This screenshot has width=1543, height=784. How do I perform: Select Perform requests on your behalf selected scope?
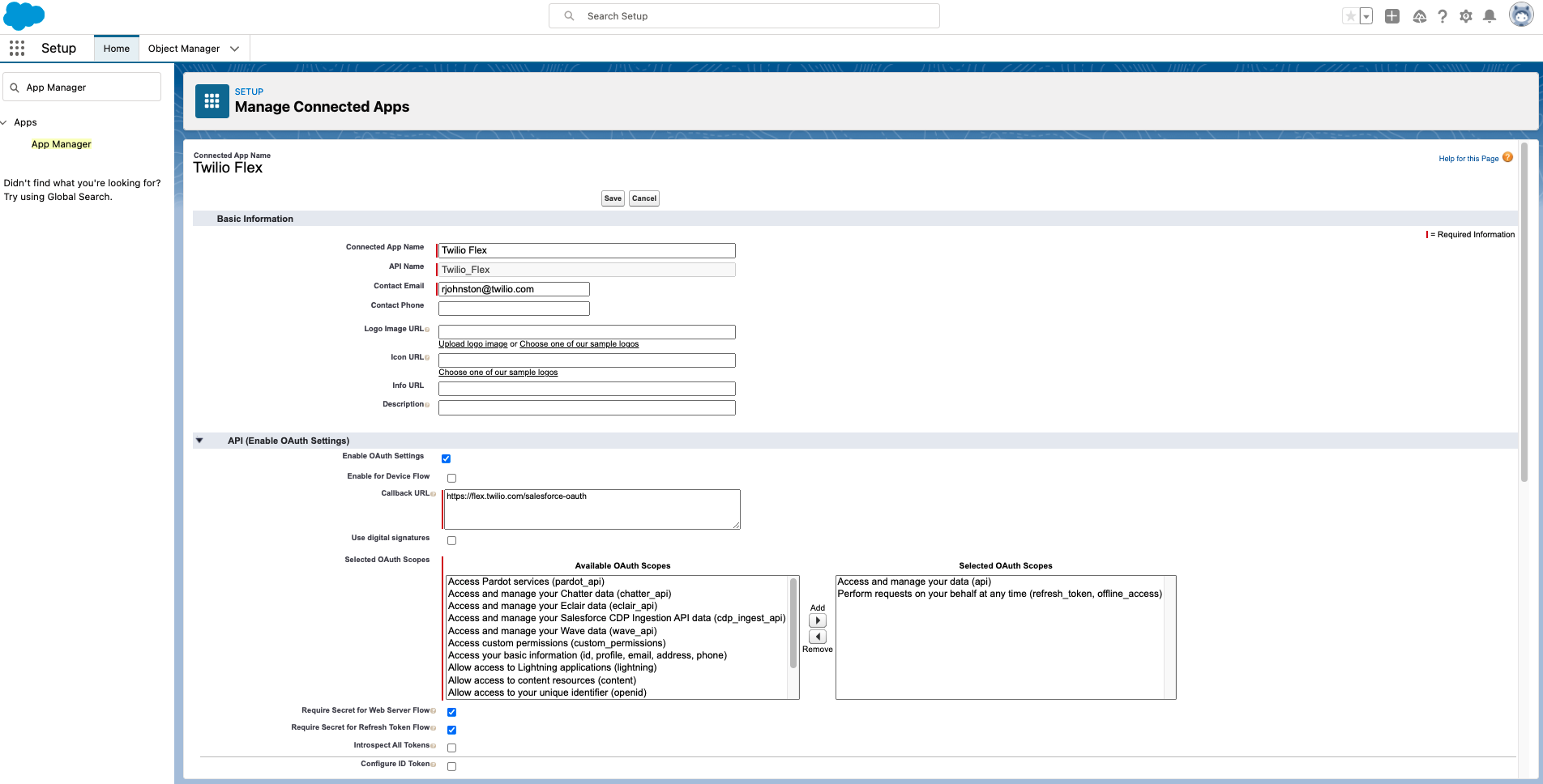point(1000,594)
